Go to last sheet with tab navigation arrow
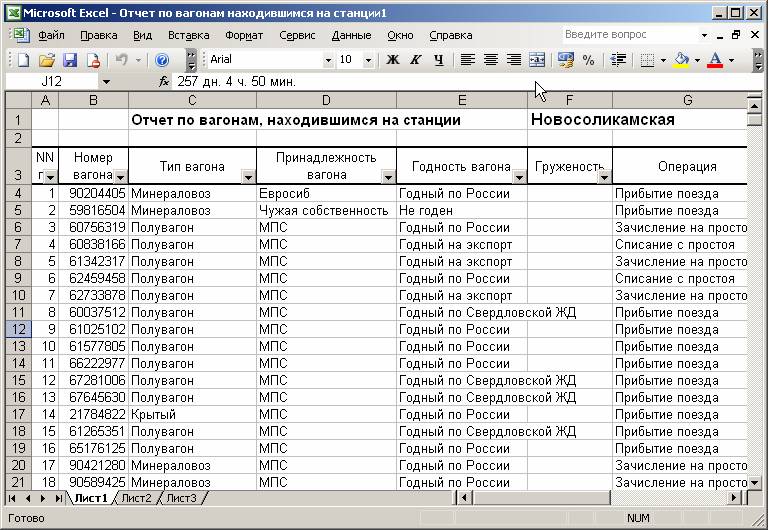Screen dimensions: 768x530 pyautogui.click(x=58, y=498)
